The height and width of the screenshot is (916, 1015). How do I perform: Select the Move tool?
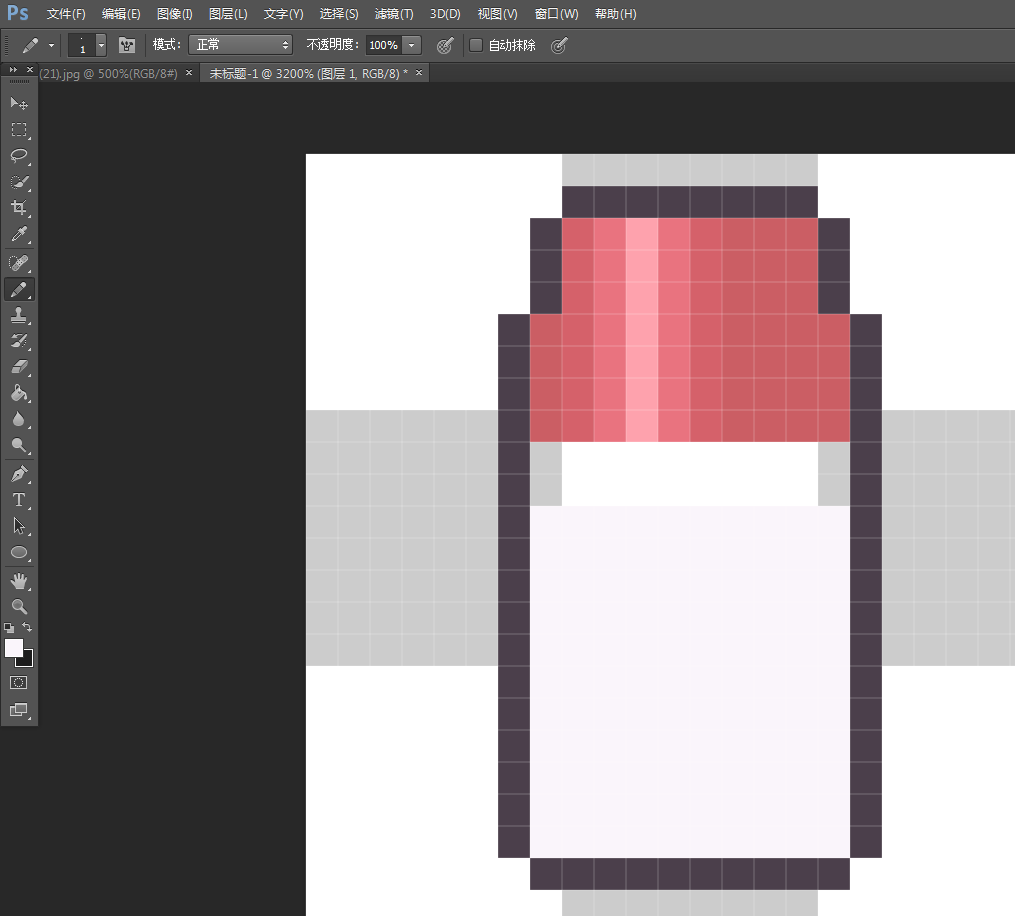pyautogui.click(x=19, y=104)
